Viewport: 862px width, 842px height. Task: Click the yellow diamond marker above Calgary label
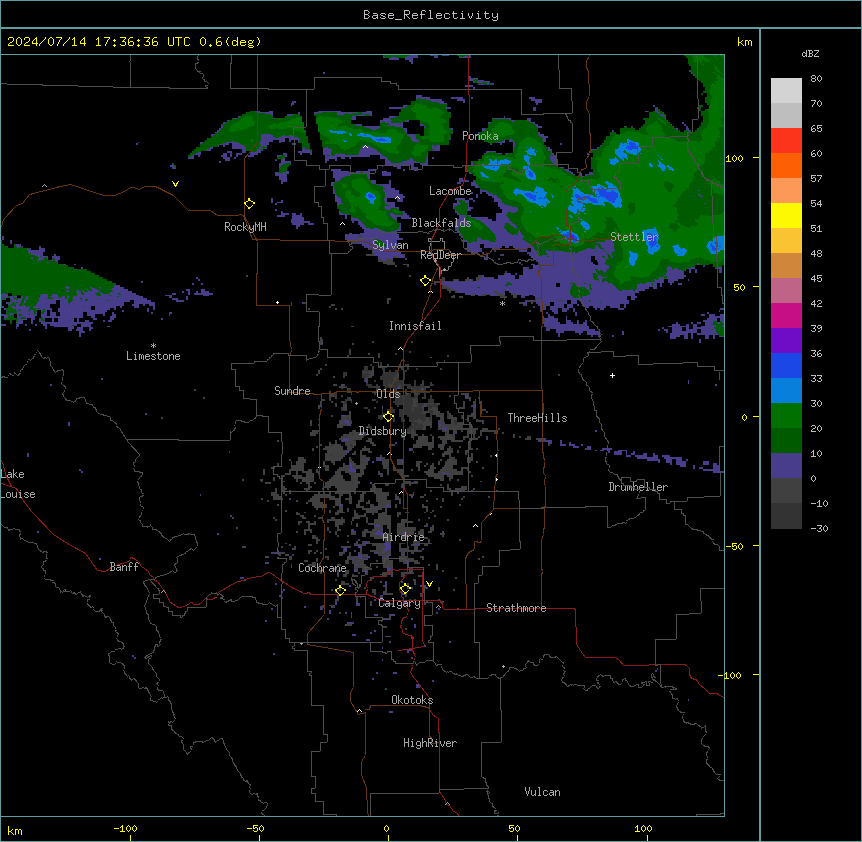click(405, 589)
